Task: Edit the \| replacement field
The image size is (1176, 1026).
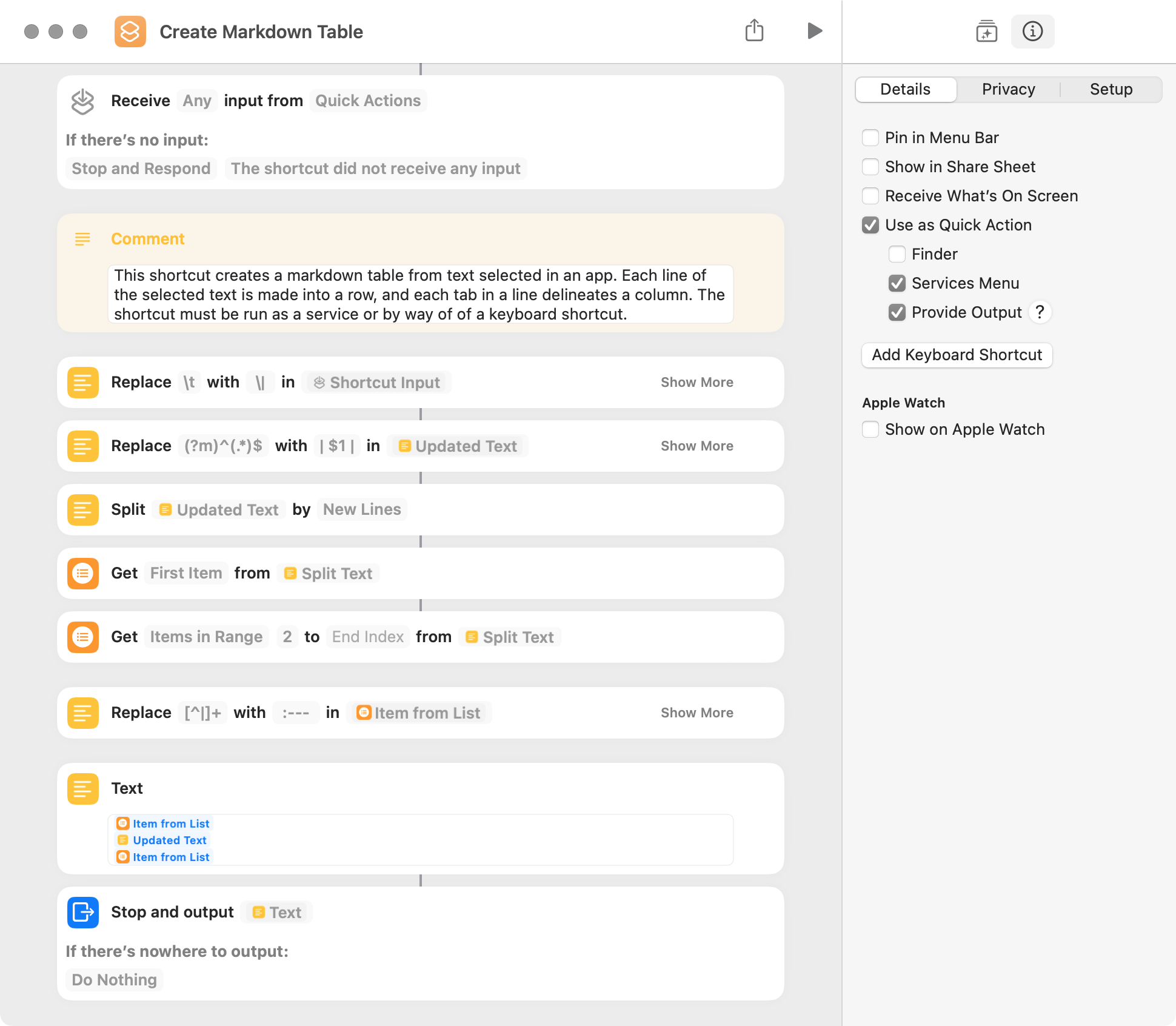Action: click(x=260, y=382)
